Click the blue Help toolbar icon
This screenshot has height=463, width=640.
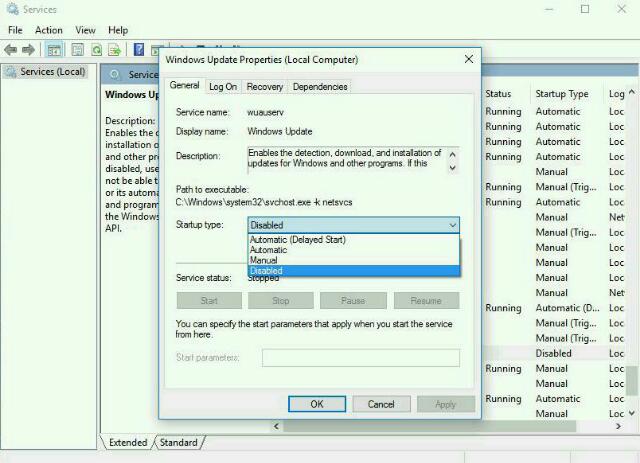tap(140, 49)
